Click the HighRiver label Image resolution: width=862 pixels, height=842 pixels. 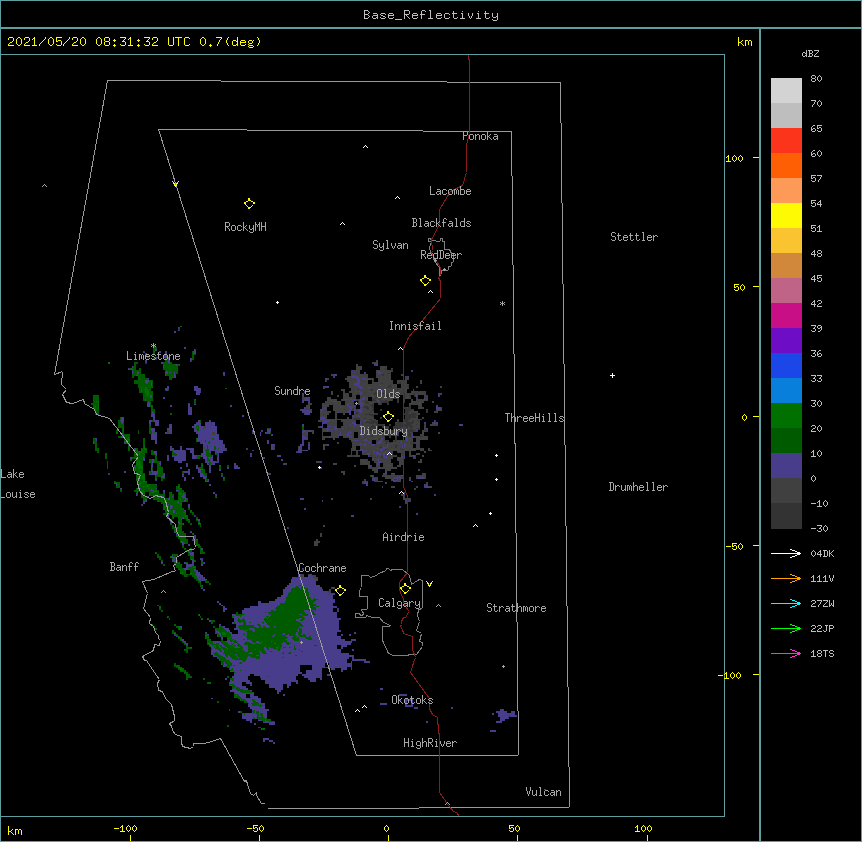[x=430, y=743]
